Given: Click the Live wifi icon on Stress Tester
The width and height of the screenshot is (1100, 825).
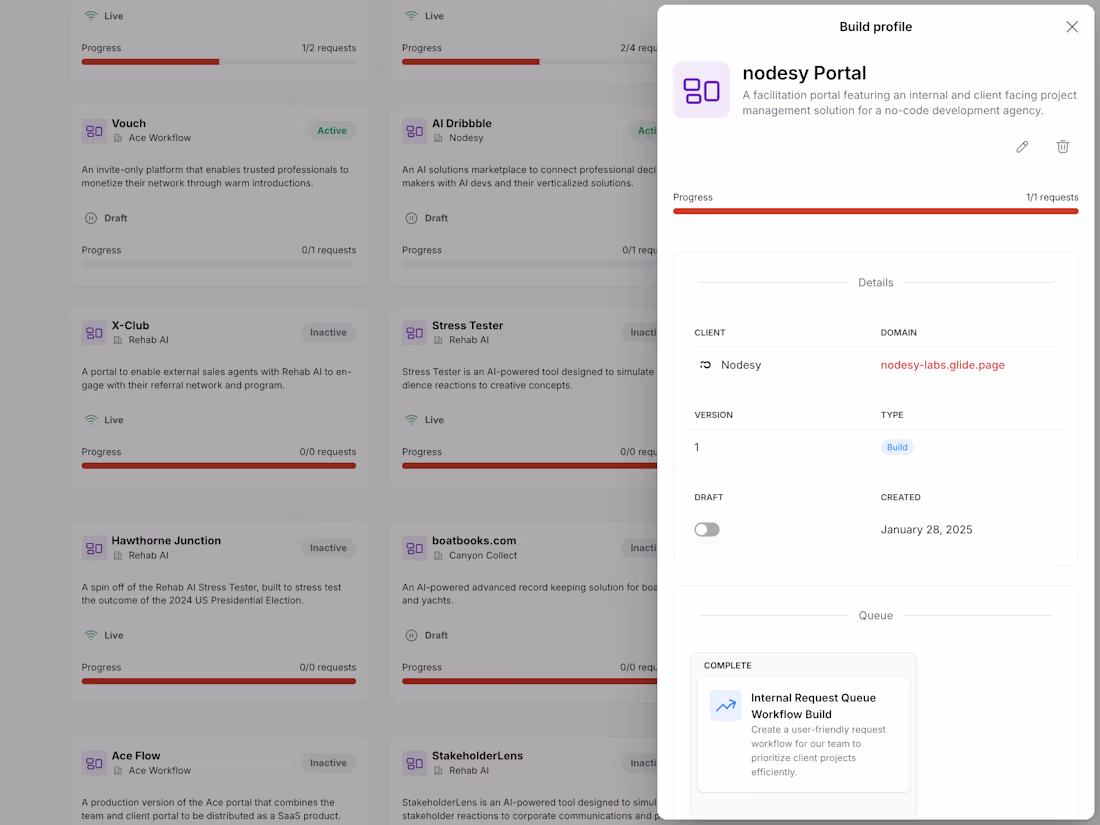Looking at the screenshot, I should click(x=411, y=420).
